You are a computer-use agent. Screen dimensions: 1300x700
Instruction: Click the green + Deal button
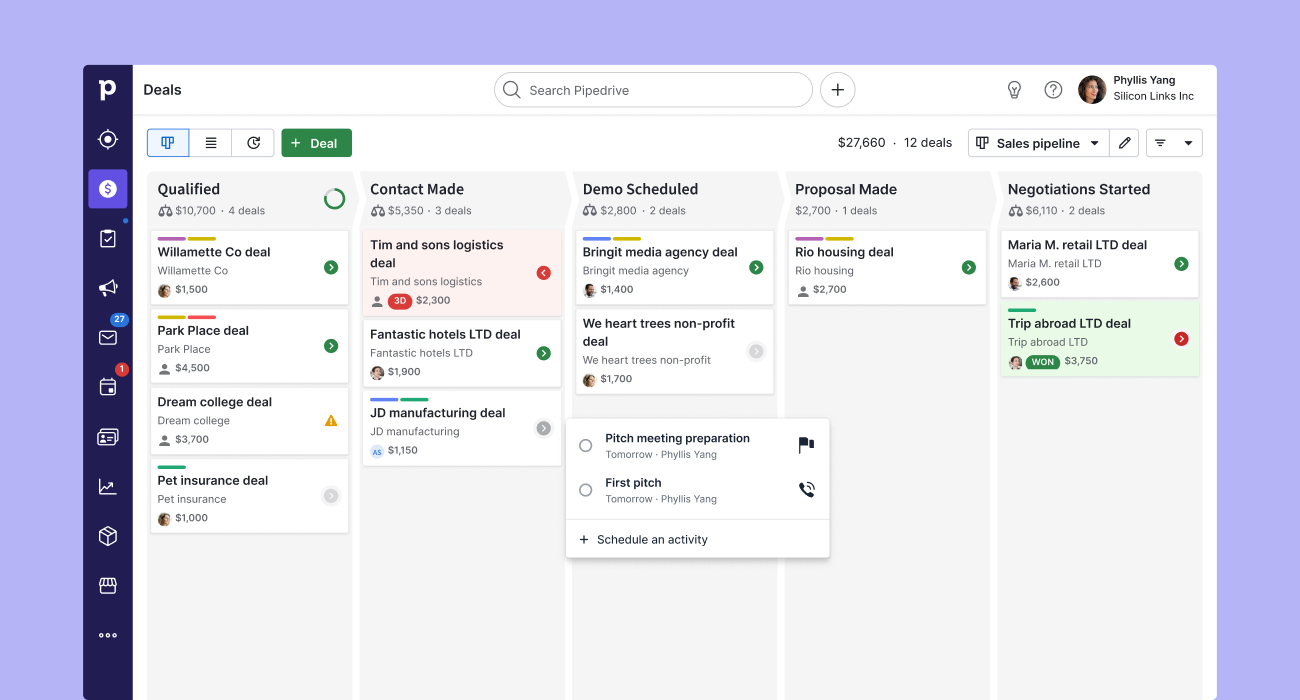point(316,143)
